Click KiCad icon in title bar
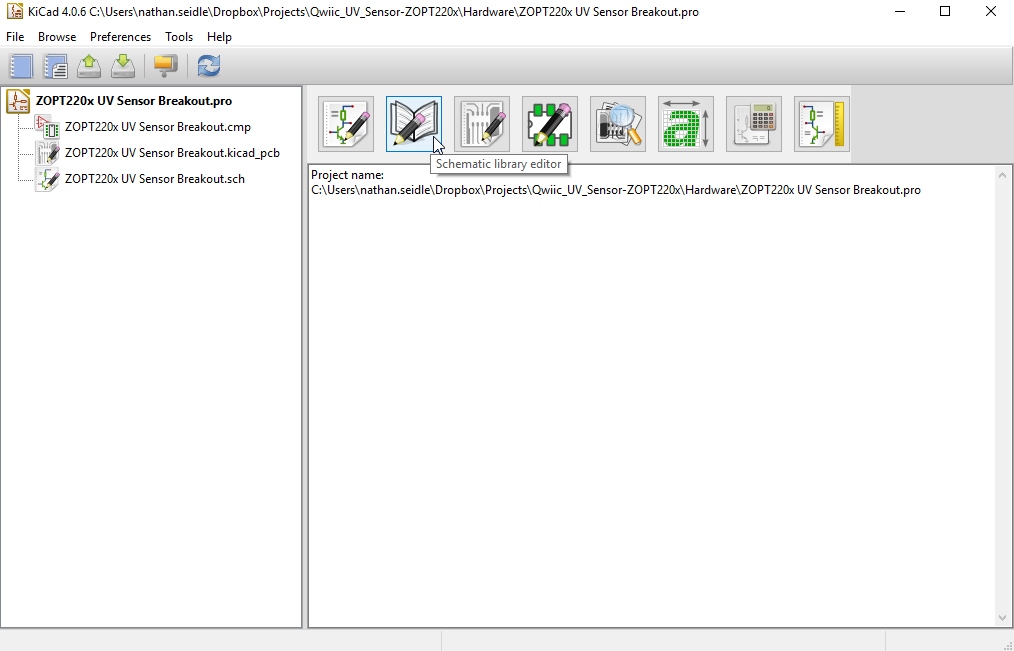This screenshot has width=1014, height=651. (x=14, y=11)
